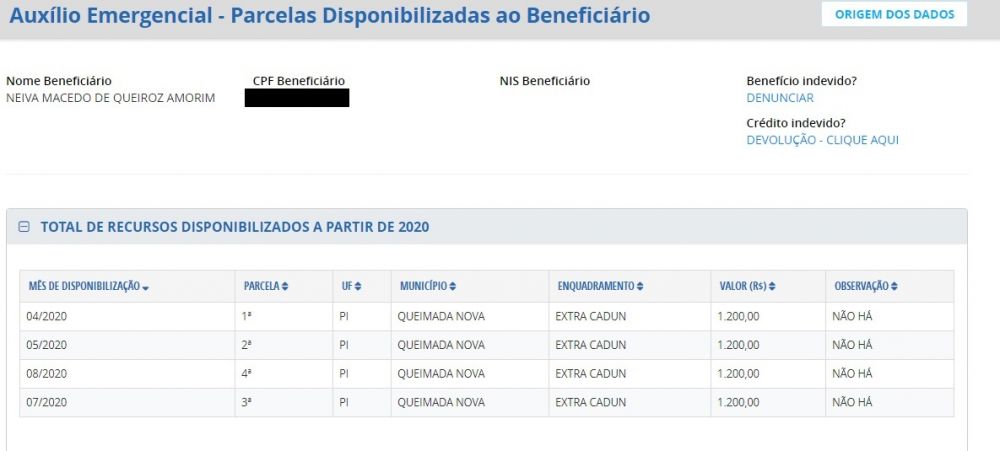The image size is (1000, 451).
Task: Sort the Parcela column arrows
Action: 284,287
